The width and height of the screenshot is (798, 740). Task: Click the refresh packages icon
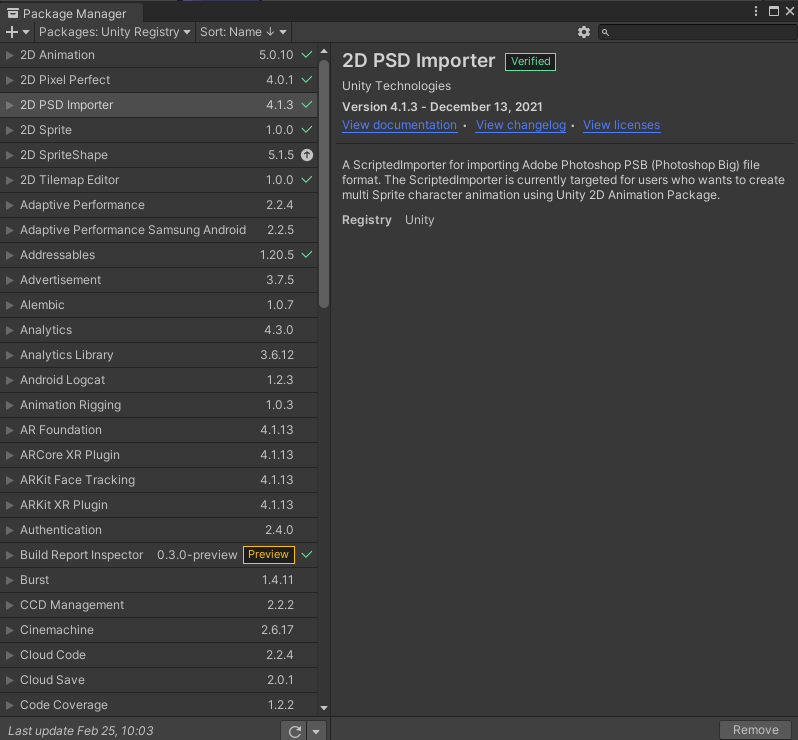pos(295,731)
